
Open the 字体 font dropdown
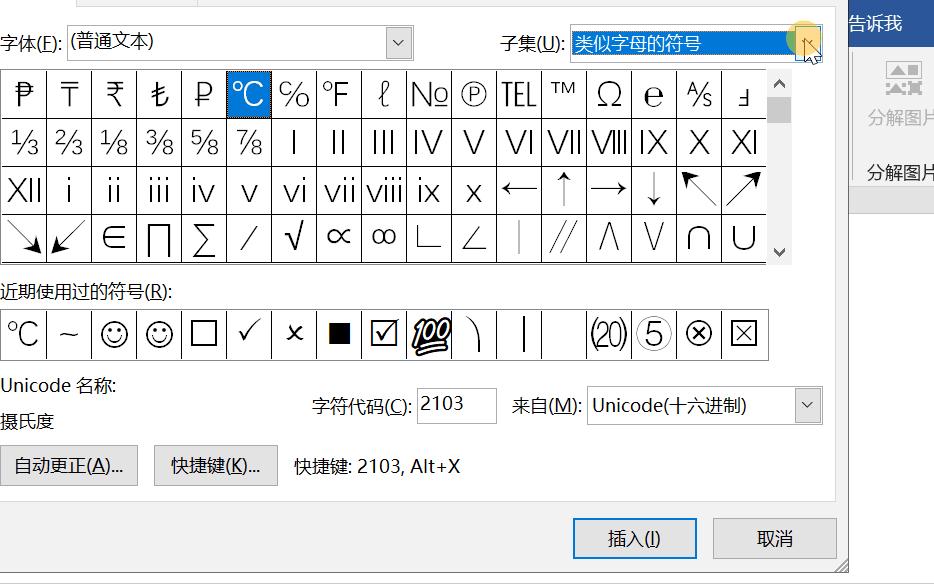[398, 42]
